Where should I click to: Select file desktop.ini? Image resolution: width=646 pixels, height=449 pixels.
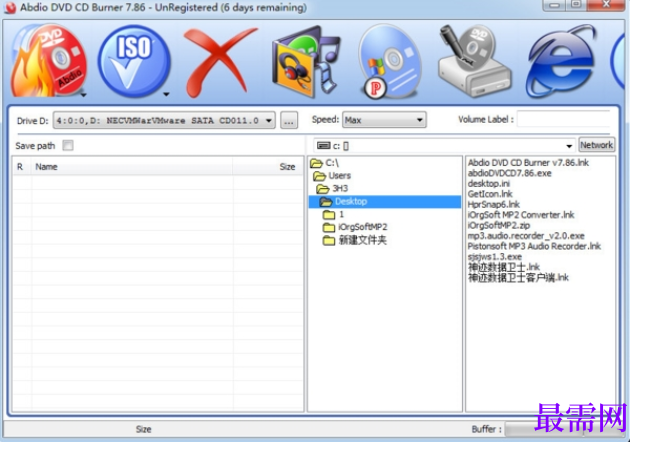click(x=489, y=183)
